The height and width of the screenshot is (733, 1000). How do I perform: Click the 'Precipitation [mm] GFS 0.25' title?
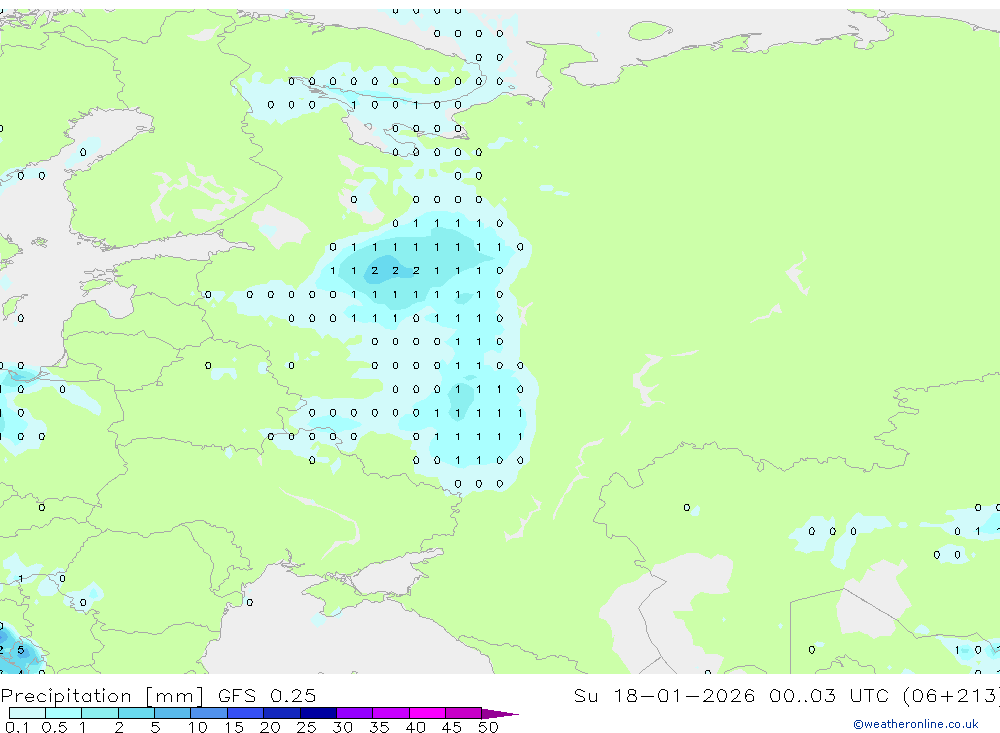click(x=158, y=695)
